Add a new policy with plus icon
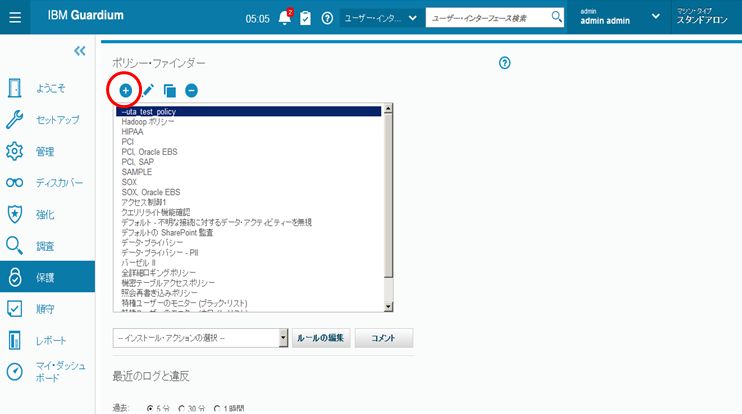The height and width of the screenshot is (414, 742). click(x=125, y=90)
